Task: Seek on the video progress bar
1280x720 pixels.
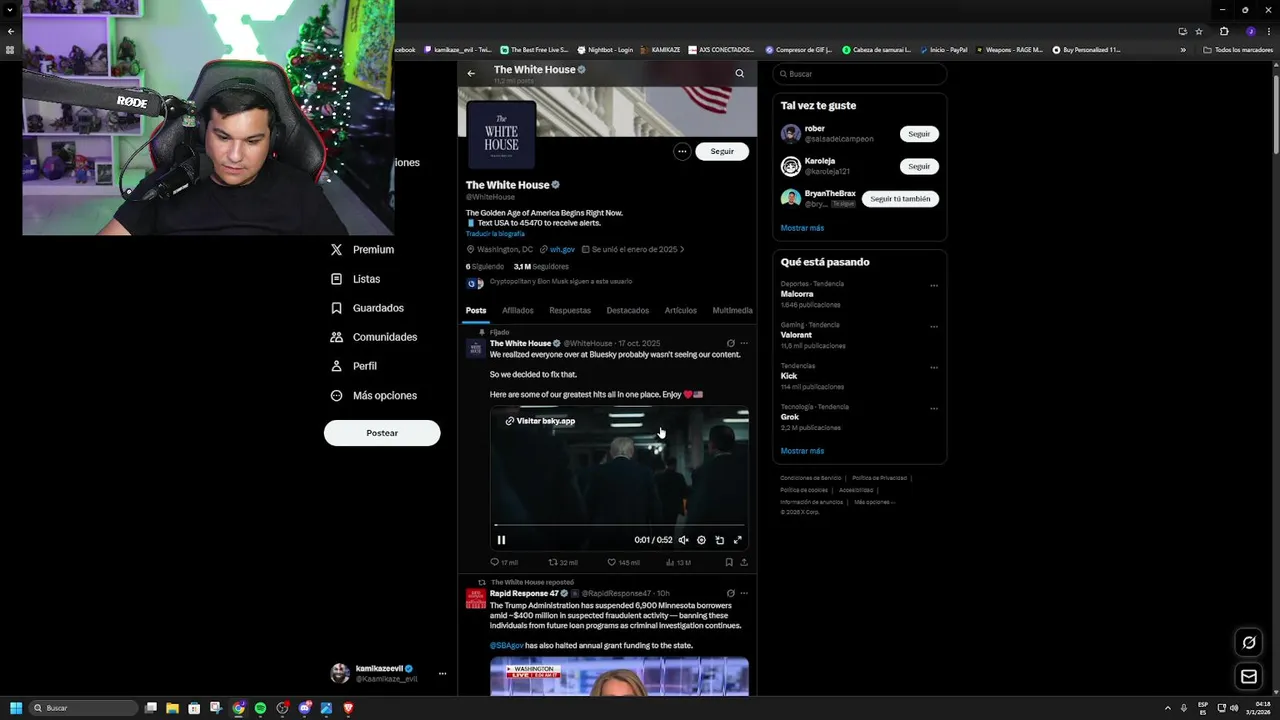Action: click(619, 525)
